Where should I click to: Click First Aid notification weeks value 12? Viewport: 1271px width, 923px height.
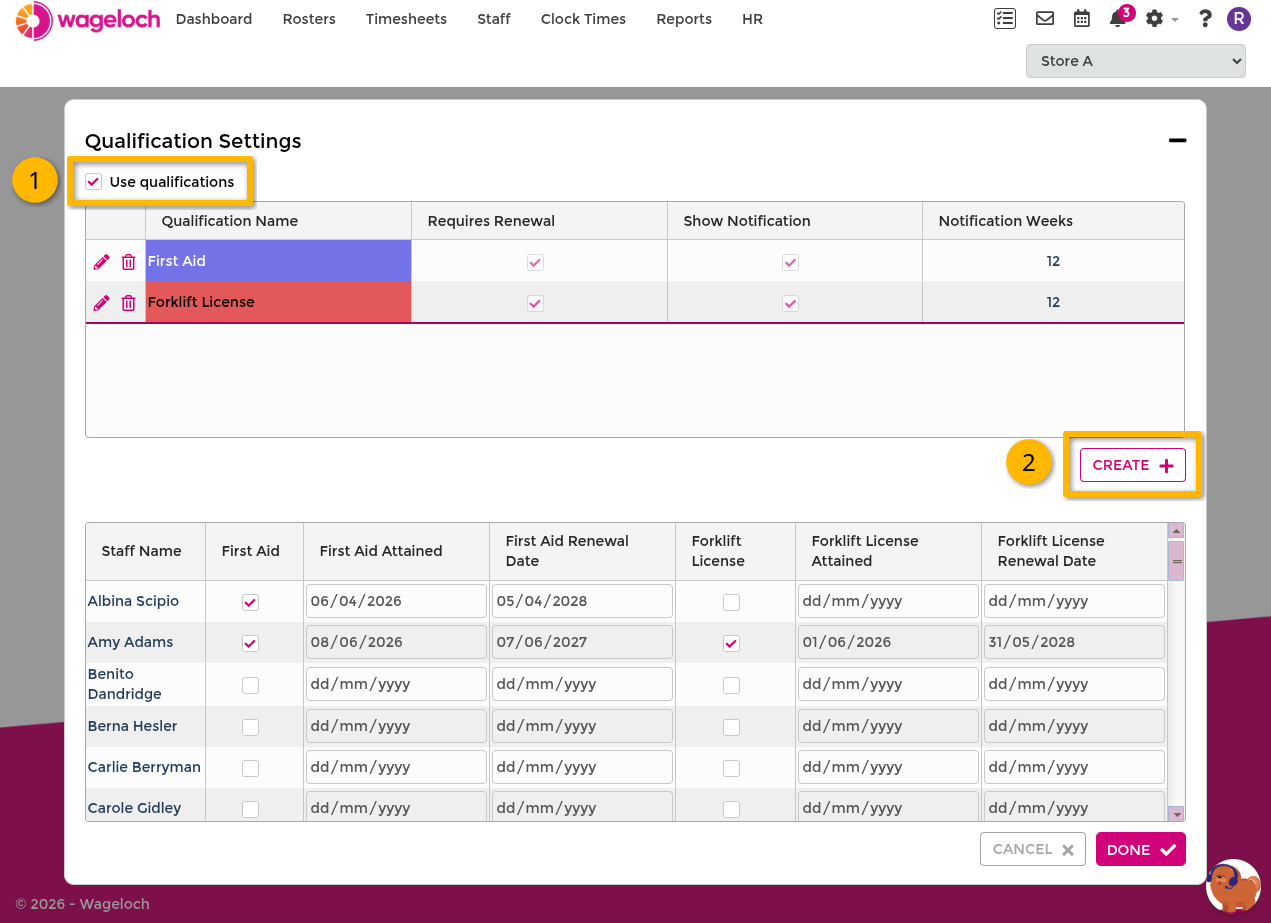pos(1053,261)
